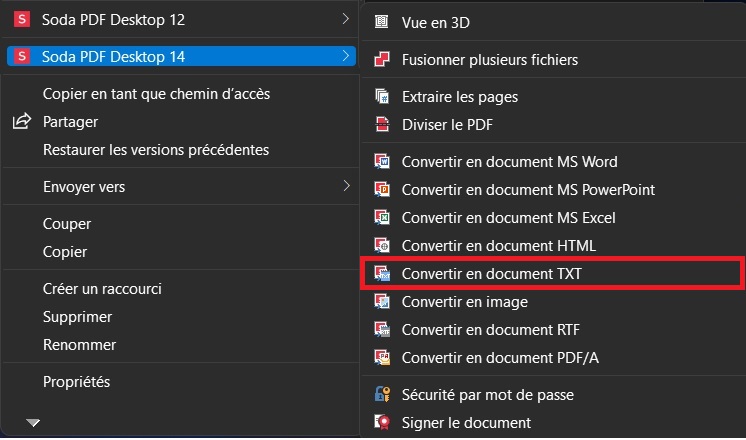Viewport: 746px width, 440px height.
Task: Click the Soda PDF Desktop 12 logo icon
Action: (x=22, y=20)
